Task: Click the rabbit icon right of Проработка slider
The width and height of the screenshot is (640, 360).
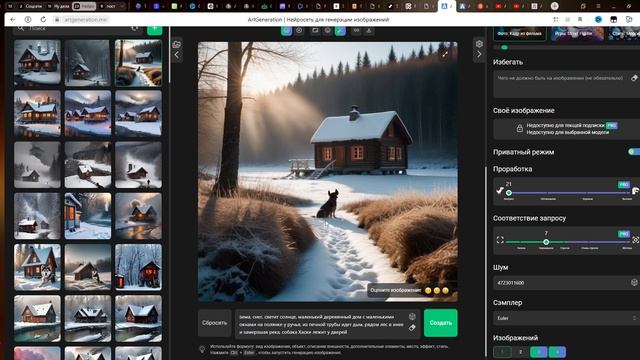Action: point(636,191)
